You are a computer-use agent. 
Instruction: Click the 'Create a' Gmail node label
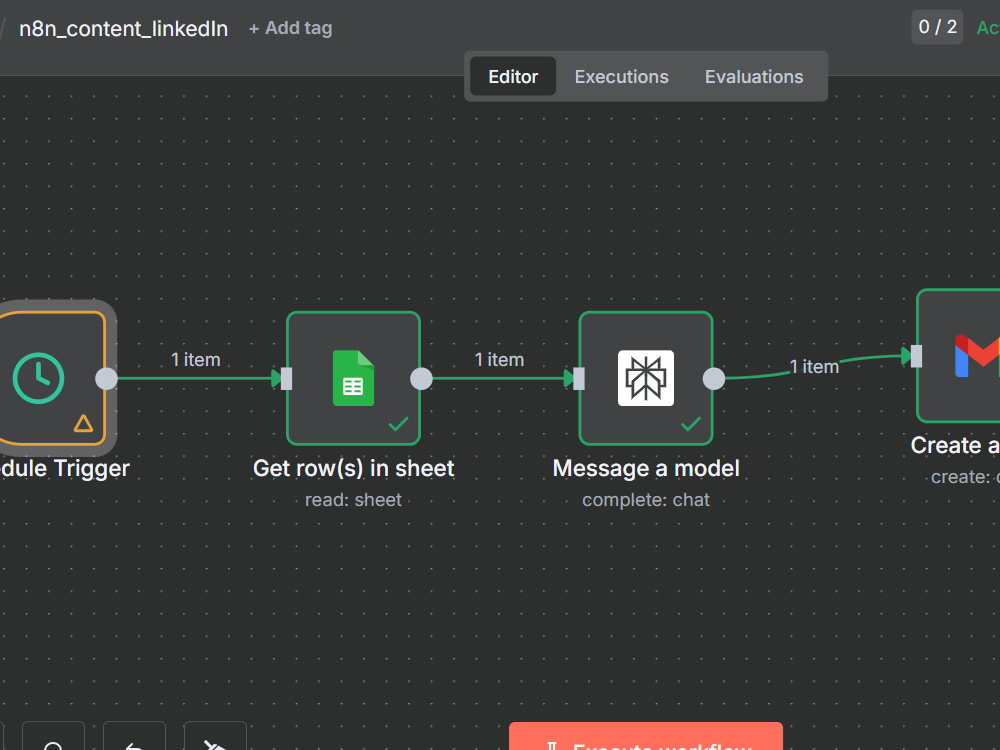(x=955, y=445)
